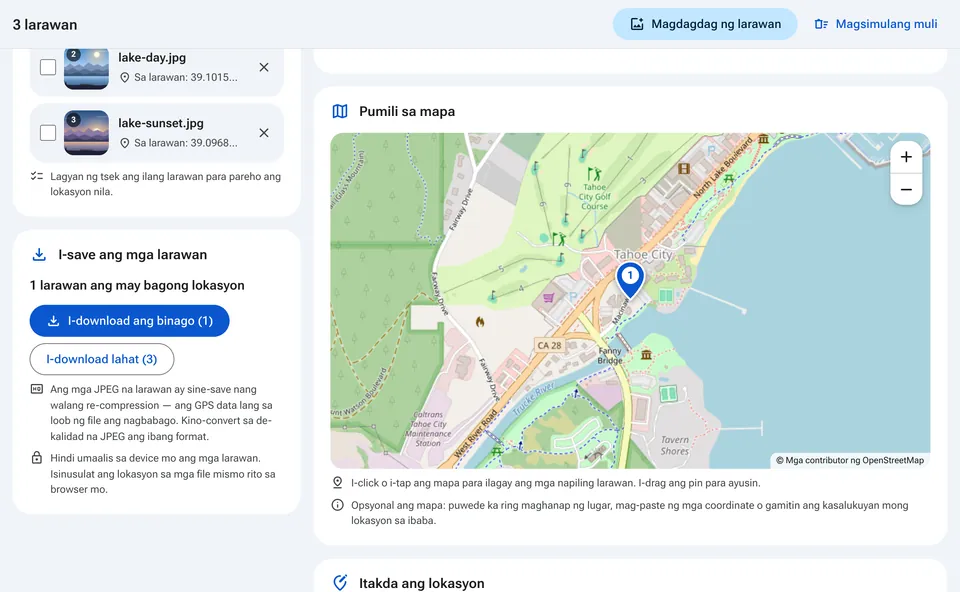Click the map icon beside Pumili sa mapa

[x=340, y=111]
